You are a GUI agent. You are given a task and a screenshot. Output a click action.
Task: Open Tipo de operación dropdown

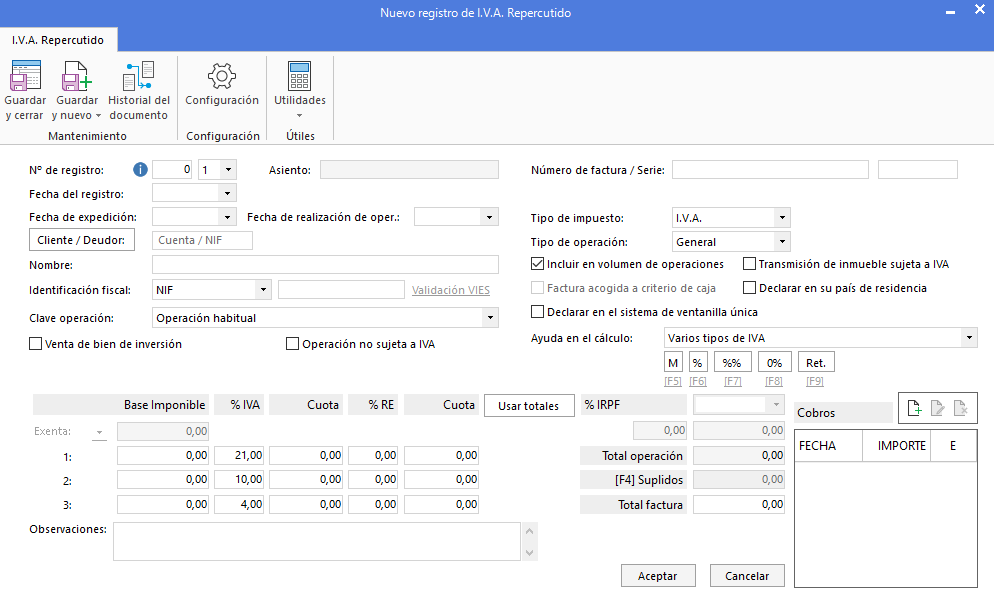point(782,242)
